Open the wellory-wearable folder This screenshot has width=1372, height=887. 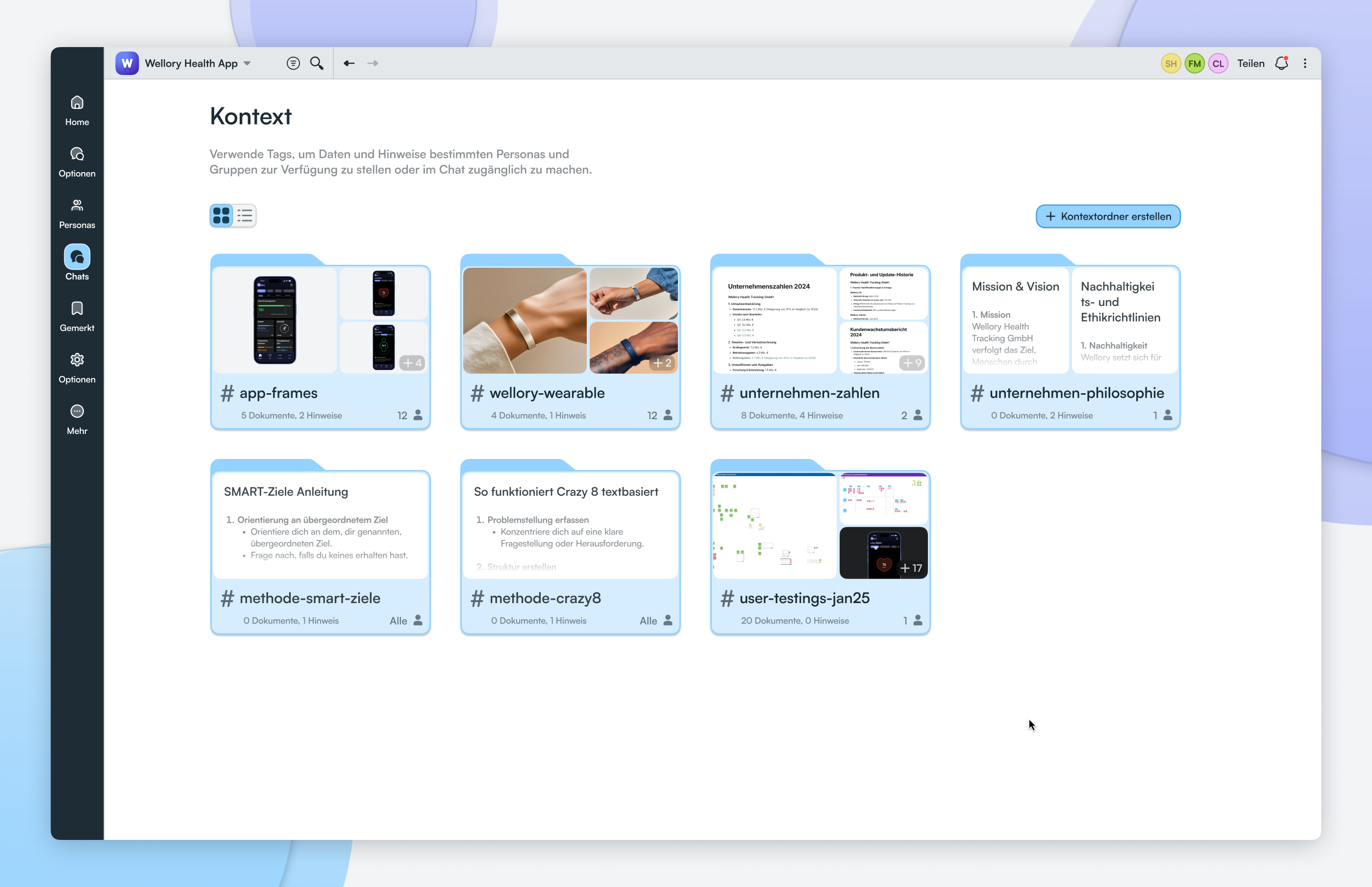pos(570,343)
